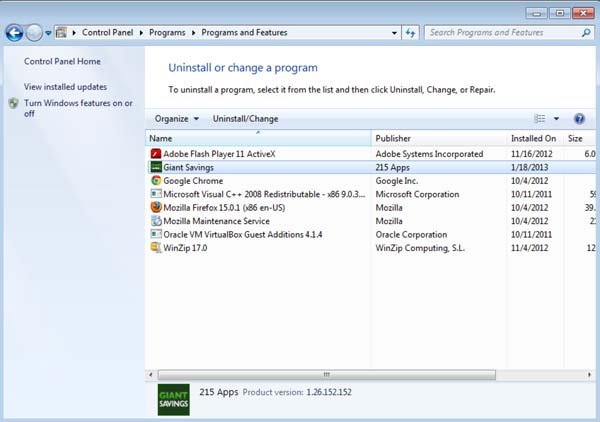The height and width of the screenshot is (422, 600).
Task: Select Programs in the breadcrumb path
Action: (167, 33)
